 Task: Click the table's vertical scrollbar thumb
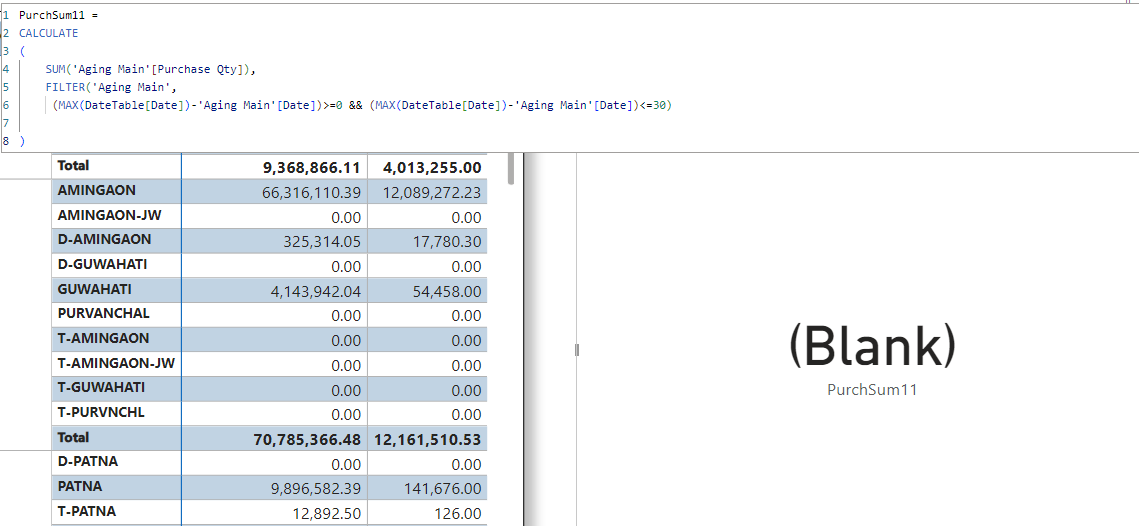tap(511, 168)
